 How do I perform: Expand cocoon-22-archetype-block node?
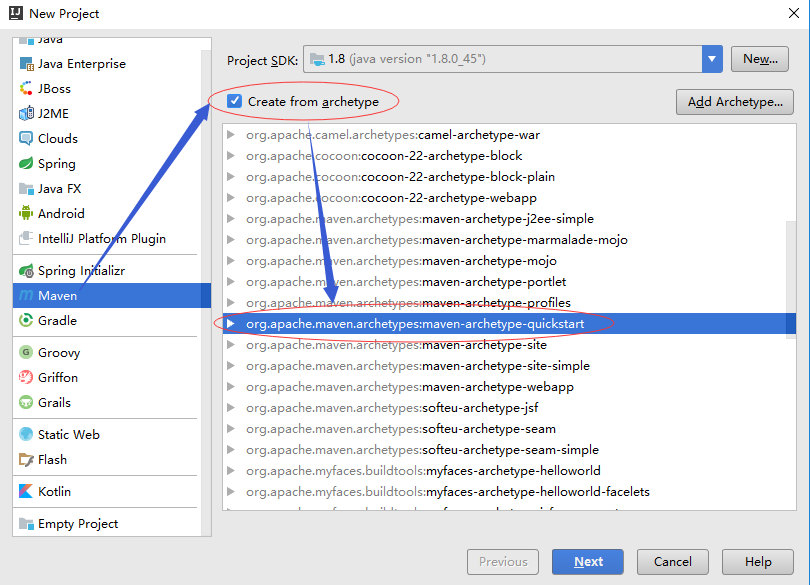point(231,156)
